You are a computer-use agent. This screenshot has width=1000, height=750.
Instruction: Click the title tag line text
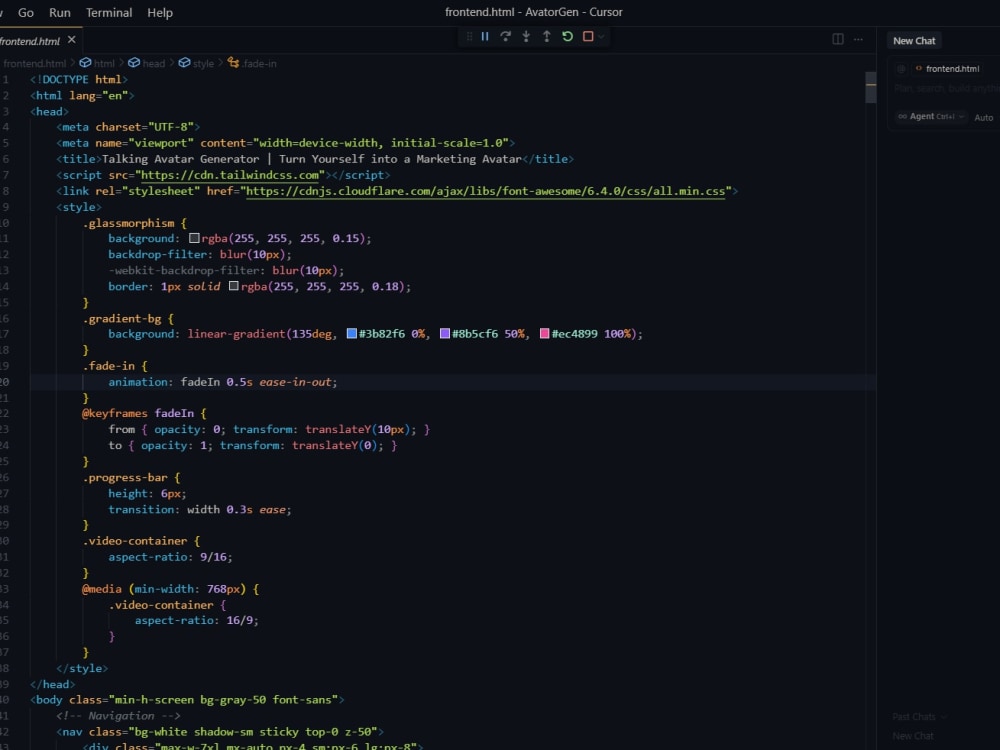315,159
